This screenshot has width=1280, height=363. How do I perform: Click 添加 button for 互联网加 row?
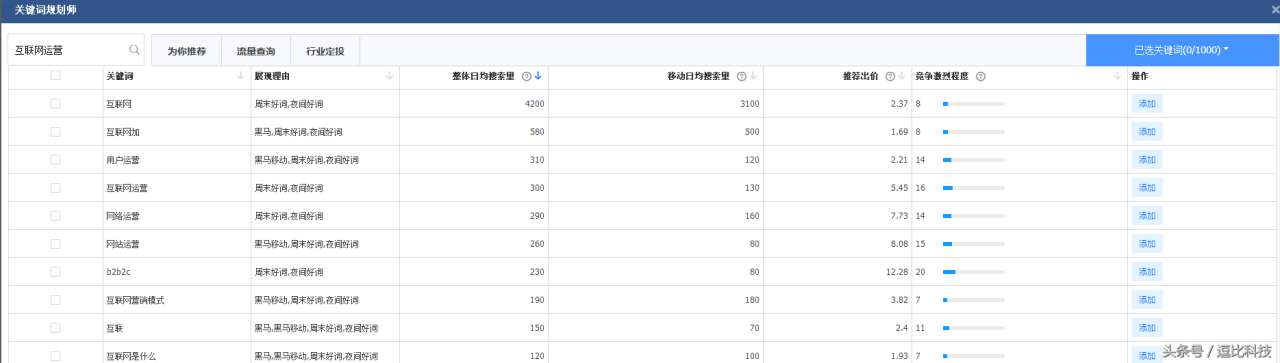tap(1147, 131)
